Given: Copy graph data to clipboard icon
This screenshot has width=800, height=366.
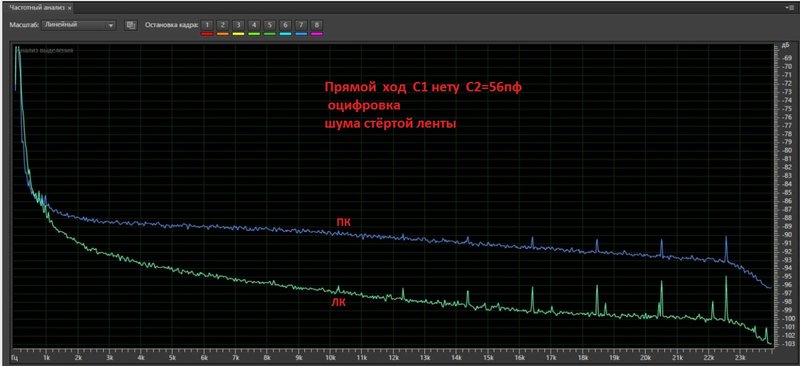Looking at the screenshot, I should (131, 25).
